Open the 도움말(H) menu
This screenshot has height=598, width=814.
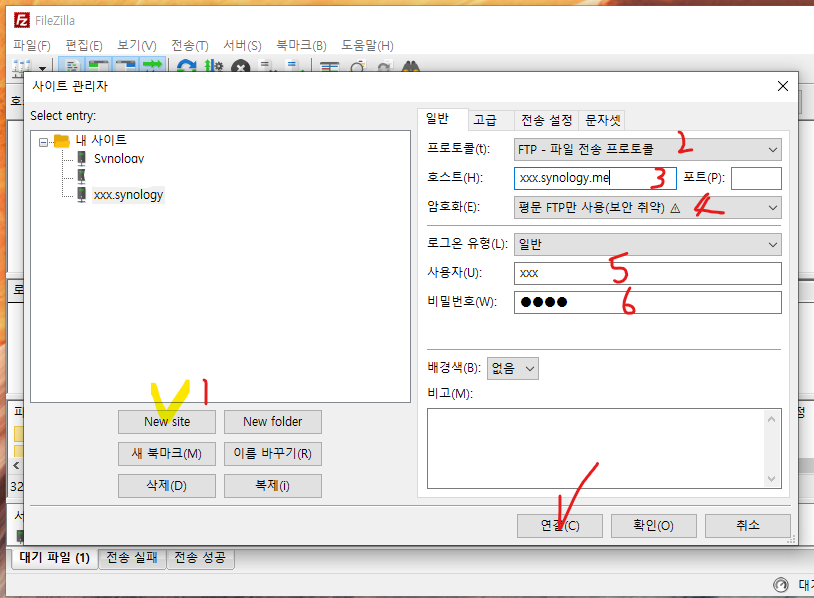point(367,46)
